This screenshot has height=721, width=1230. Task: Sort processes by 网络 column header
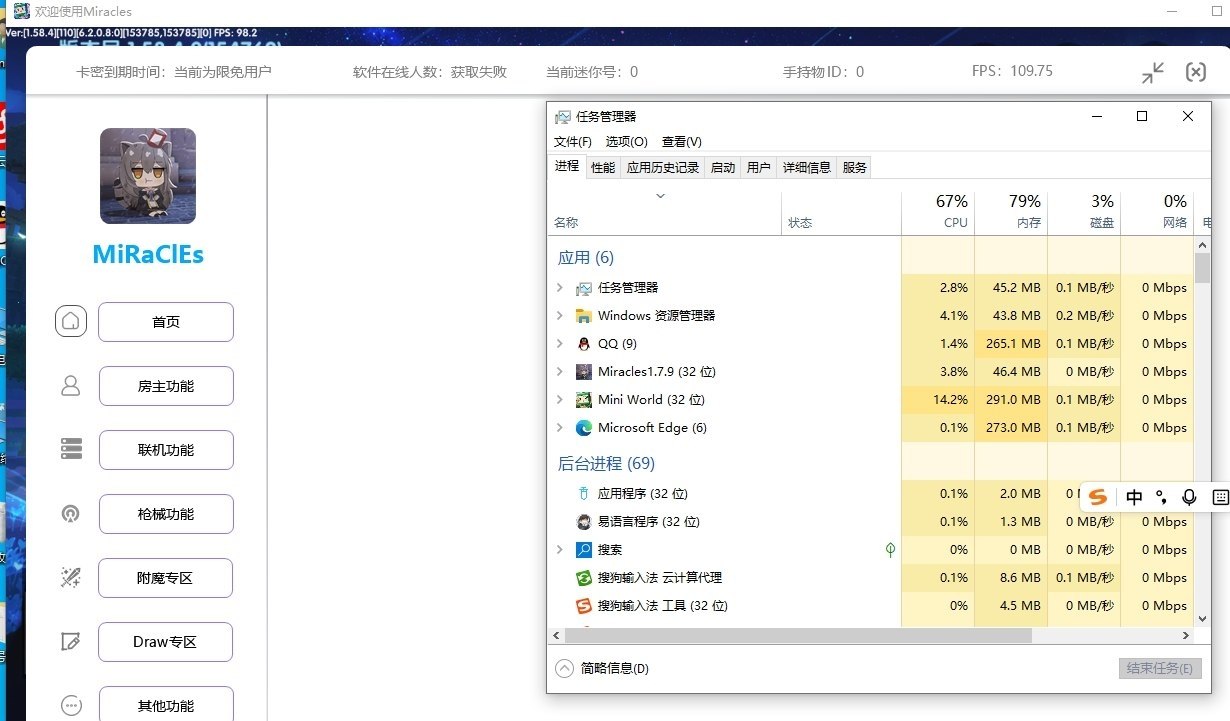(x=1157, y=212)
